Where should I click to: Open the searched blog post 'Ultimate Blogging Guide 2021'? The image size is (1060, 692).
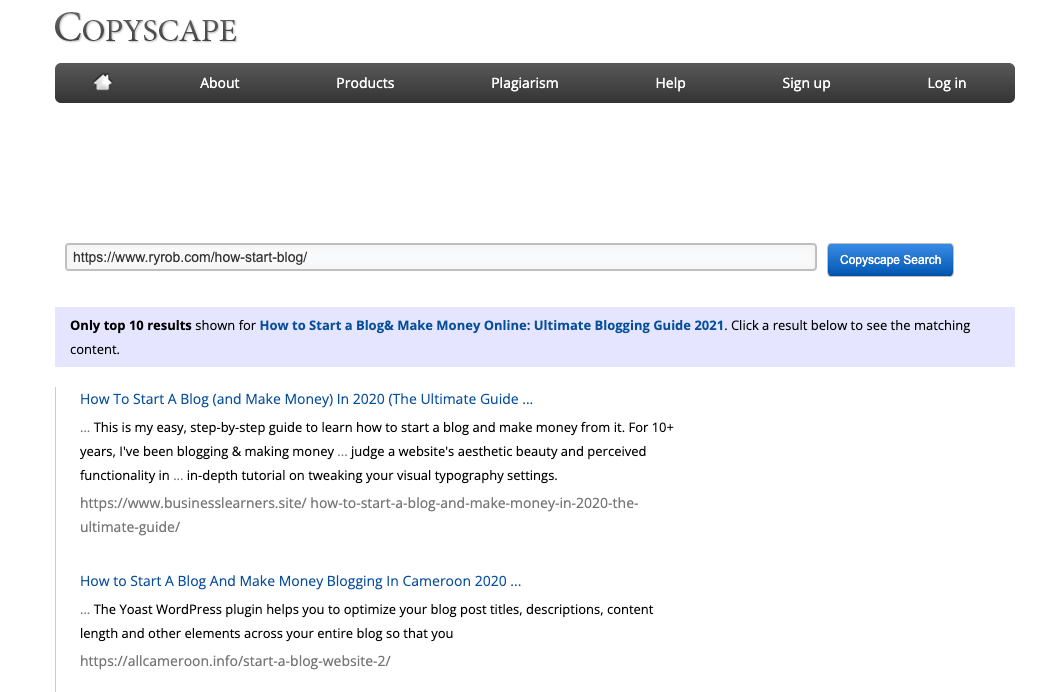click(x=491, y=325)
